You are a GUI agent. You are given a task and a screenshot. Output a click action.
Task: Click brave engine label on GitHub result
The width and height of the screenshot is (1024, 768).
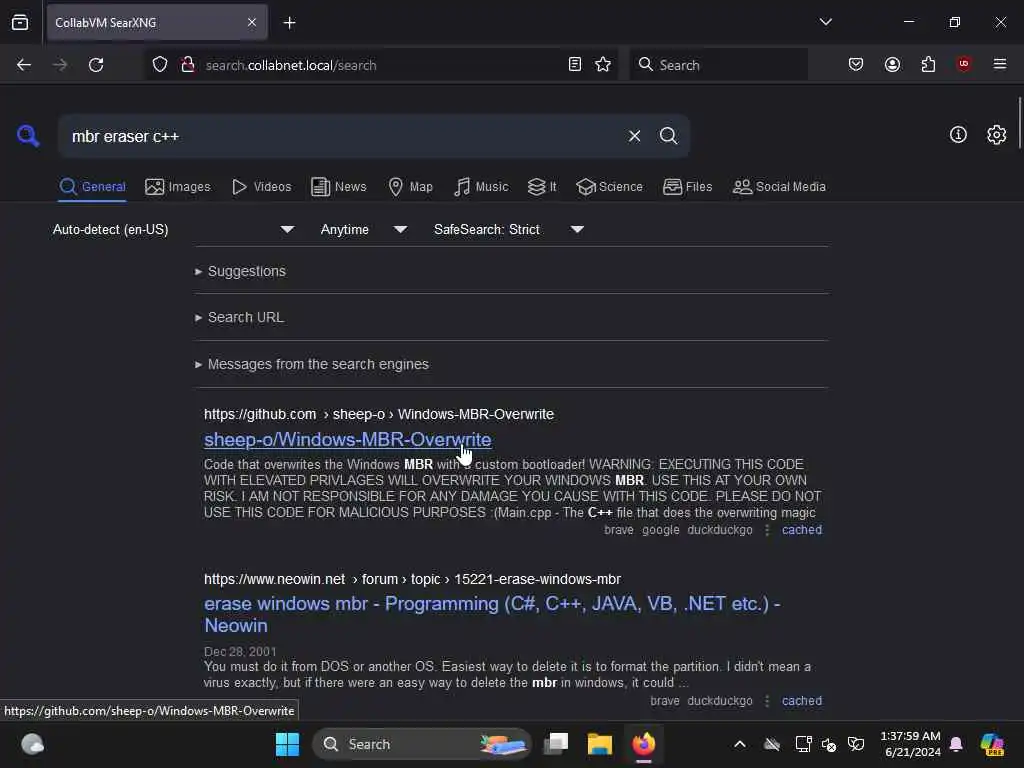pos(618,530)
